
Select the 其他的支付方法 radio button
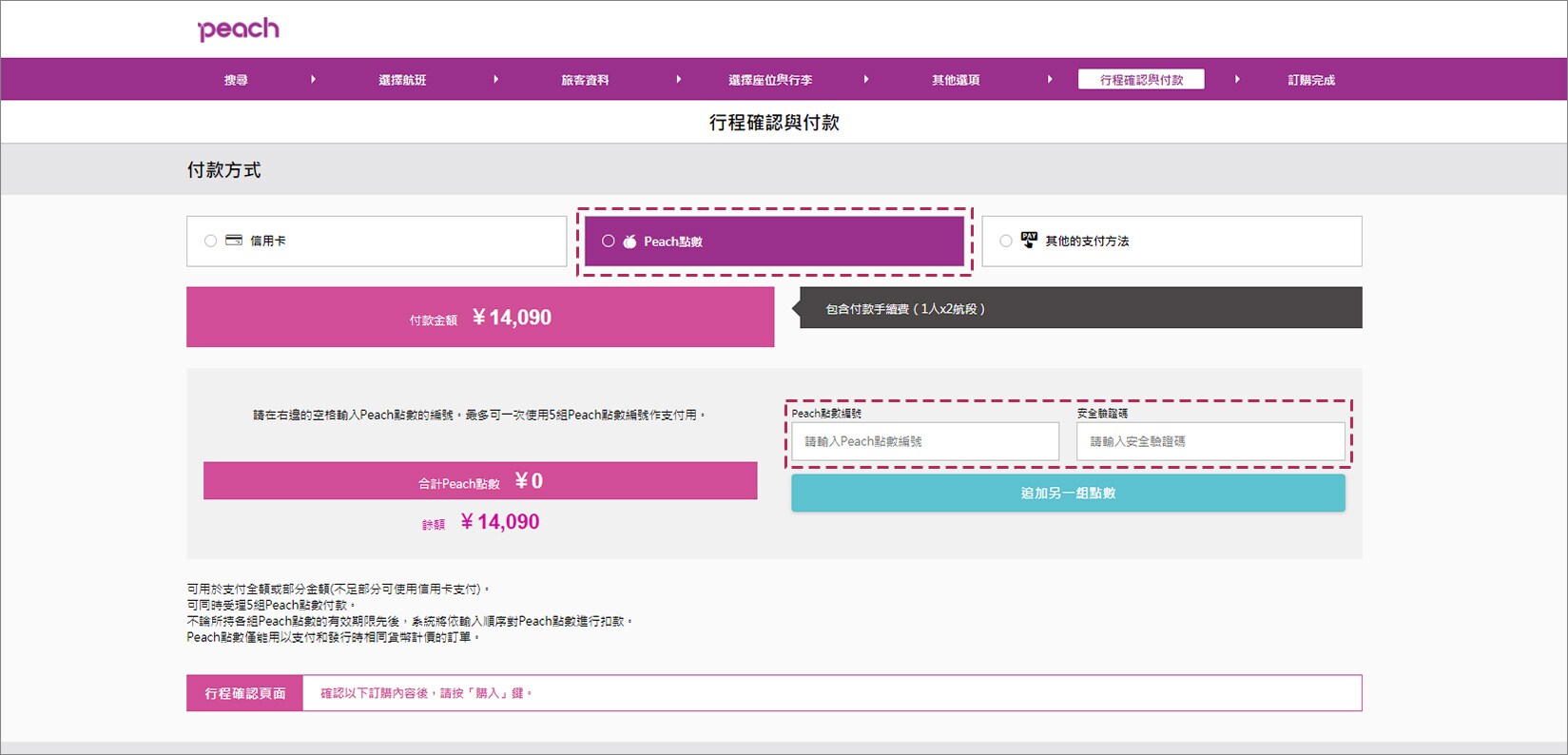[x=1006, y=241]
